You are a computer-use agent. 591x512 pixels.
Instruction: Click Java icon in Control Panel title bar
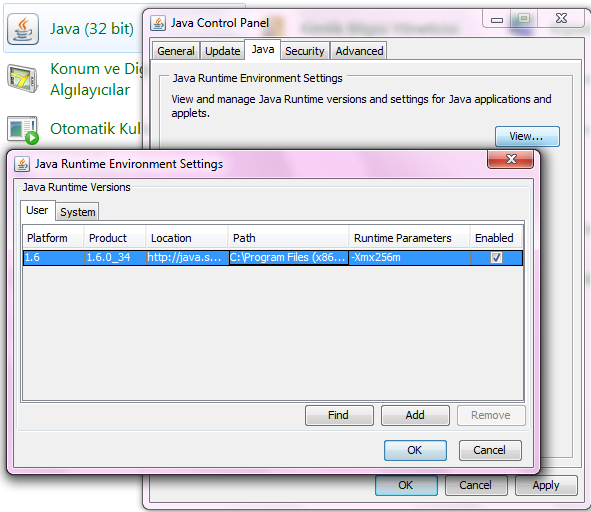click(x=158, y=23)
